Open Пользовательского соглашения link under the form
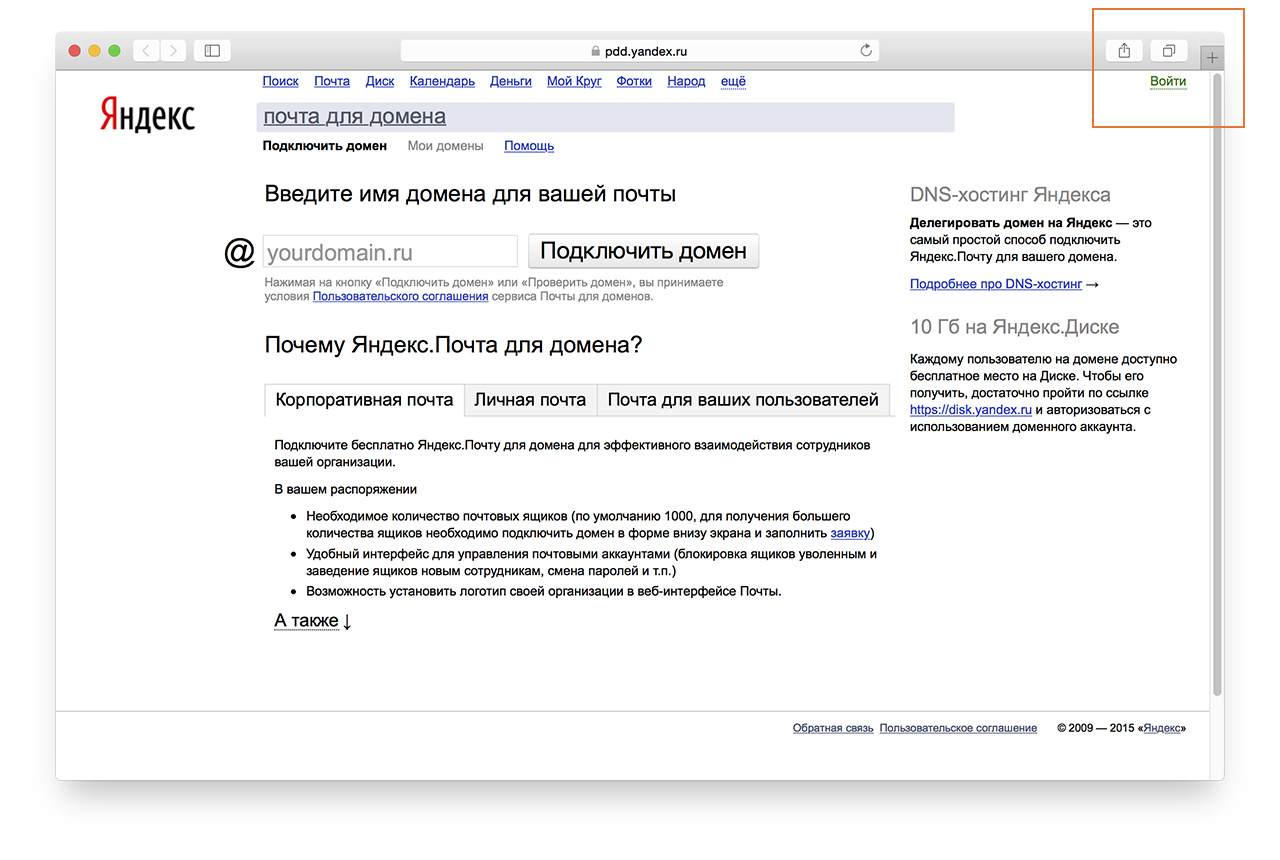This screenshot has height=860, width=1280. point(400,296)
